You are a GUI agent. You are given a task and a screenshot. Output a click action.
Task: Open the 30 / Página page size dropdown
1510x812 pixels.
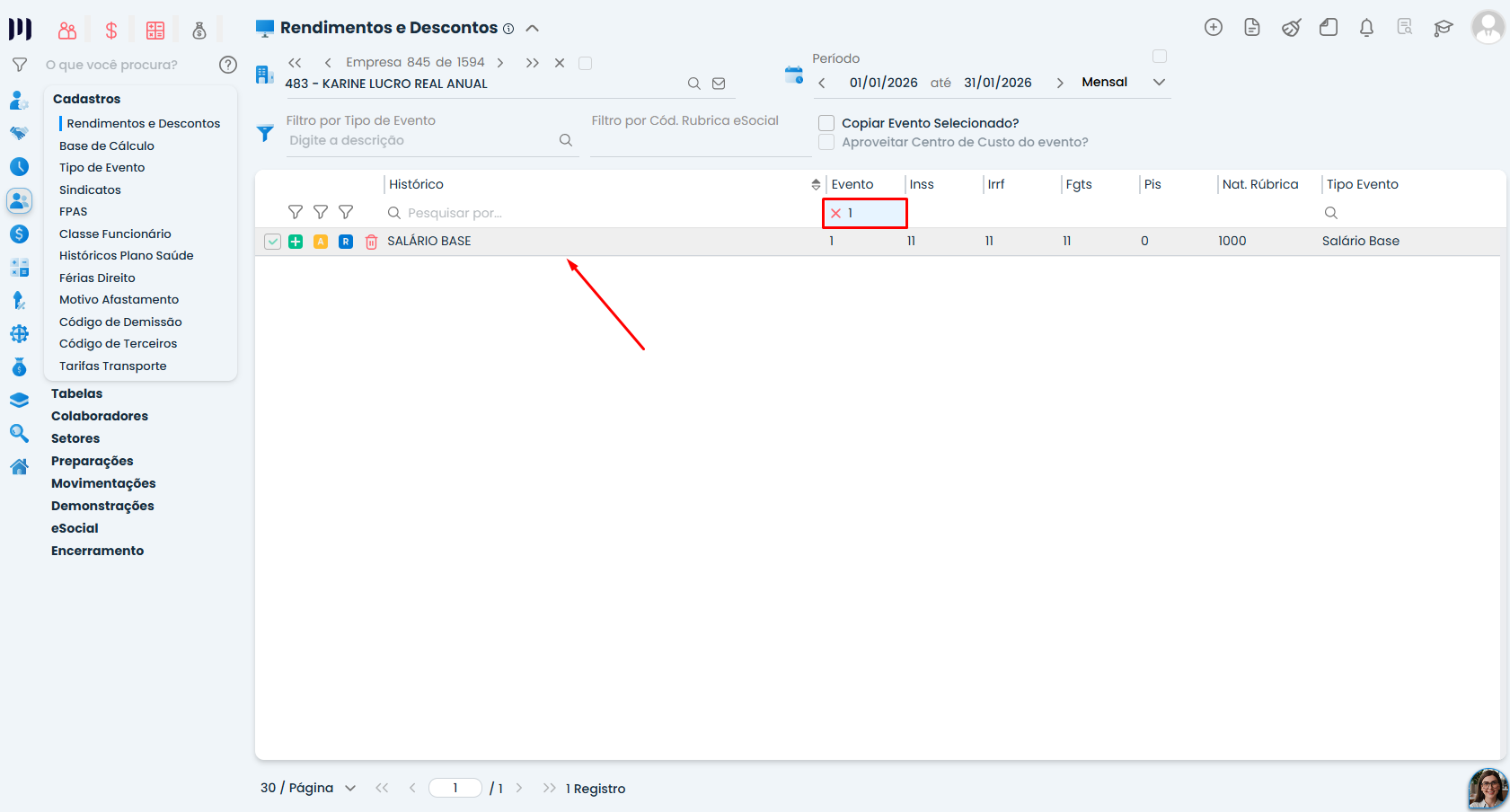308,788
